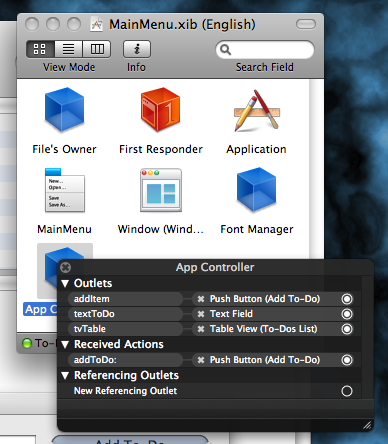
Task: Select the MainMenu object icon
Action: click(65, 190)
